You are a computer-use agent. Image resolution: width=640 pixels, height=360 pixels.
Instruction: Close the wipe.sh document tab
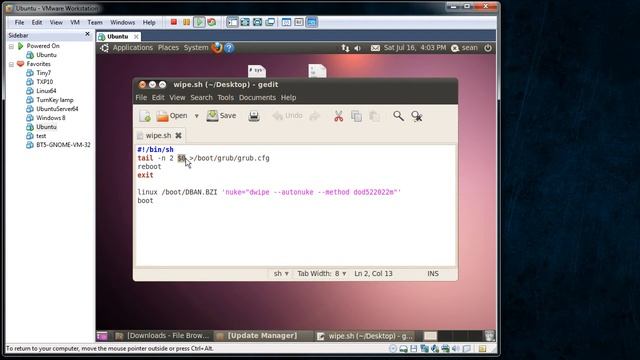(178, 136)
